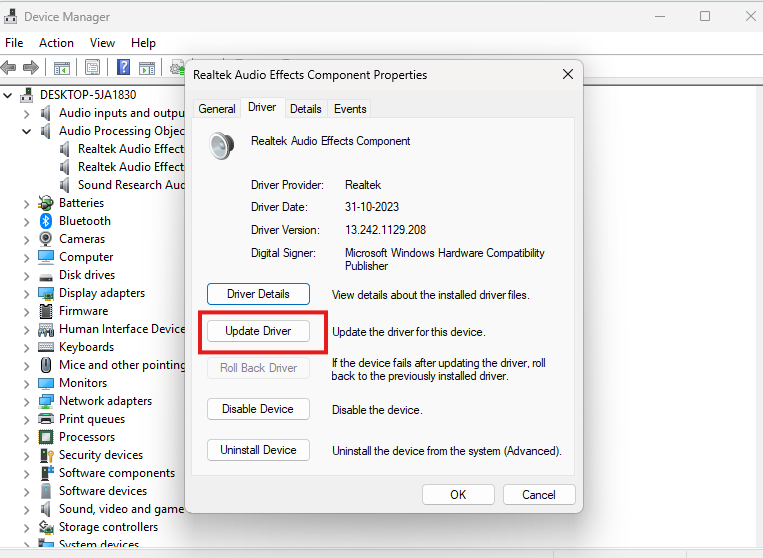Viewport: 763px width, 558px height.
Task: Click the action pane toolbar icon
Action: (147, 68)
